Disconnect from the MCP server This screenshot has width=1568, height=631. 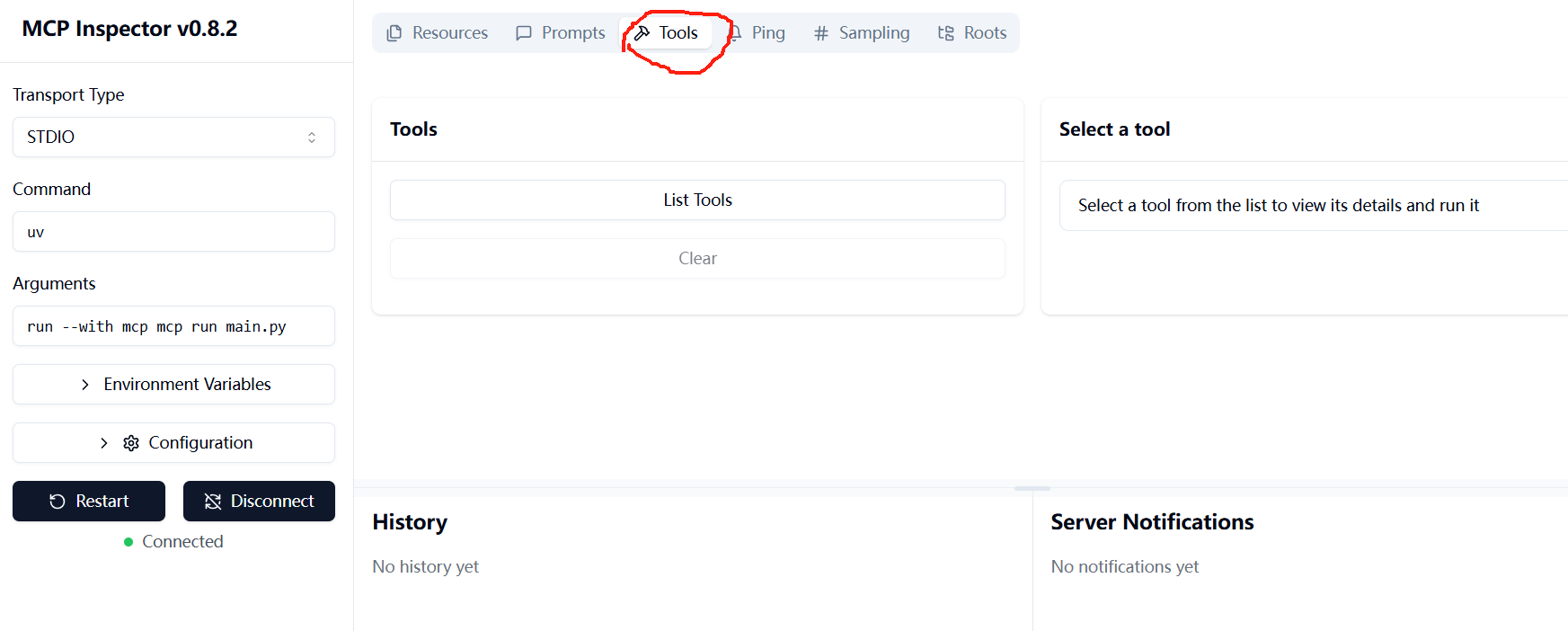pos(259,502)
